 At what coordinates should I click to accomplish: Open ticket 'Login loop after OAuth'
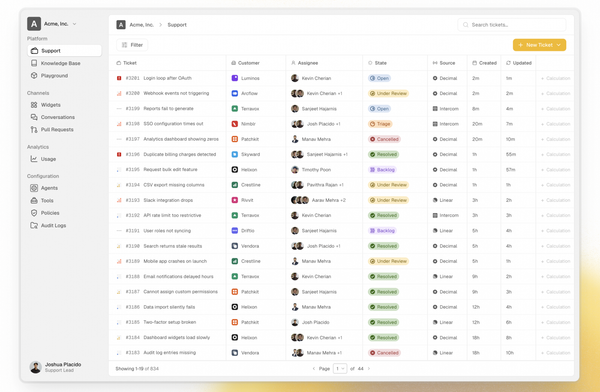click(167, 78)
